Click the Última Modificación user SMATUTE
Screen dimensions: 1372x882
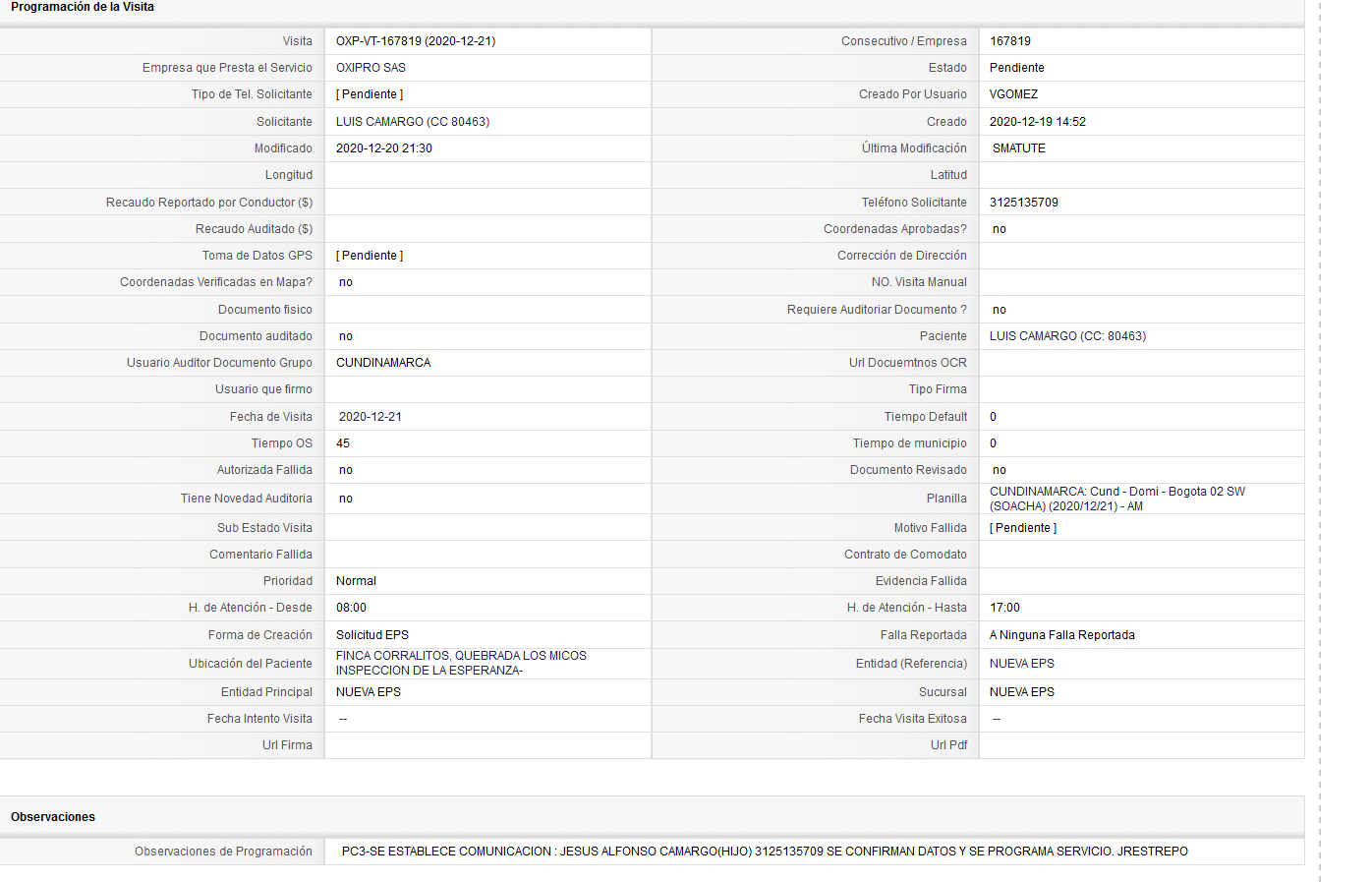(x=1019, y=148)
